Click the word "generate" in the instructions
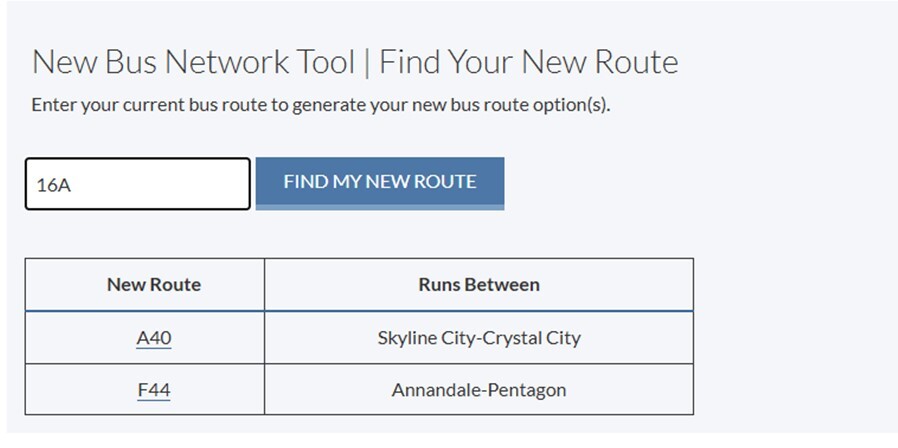Screen dimensions: 898x448 click(332, 105)
